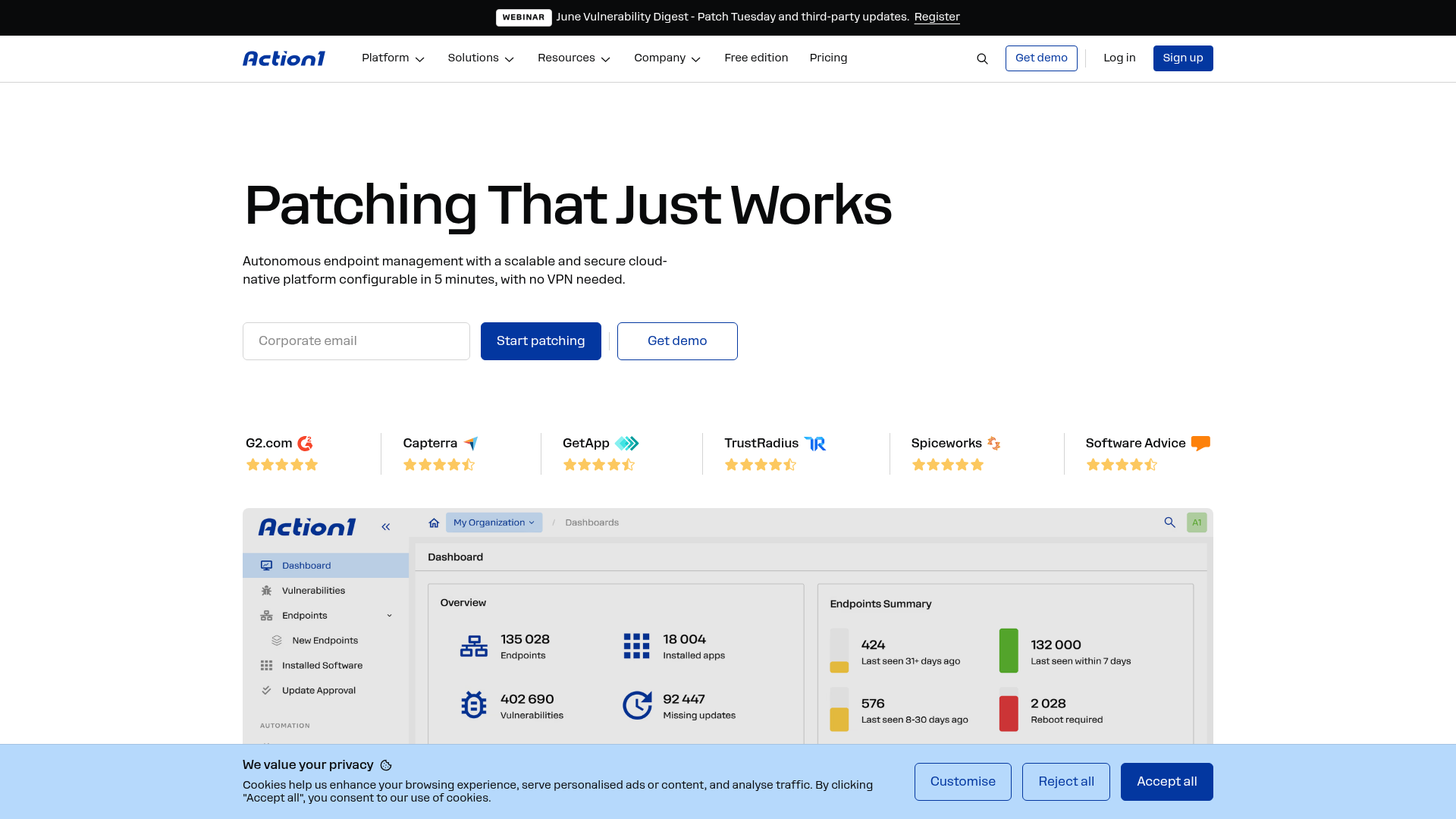1456x819 pixels.
Task: Click the yellow Last seen 31+ days bar
Action: (839, 667)
